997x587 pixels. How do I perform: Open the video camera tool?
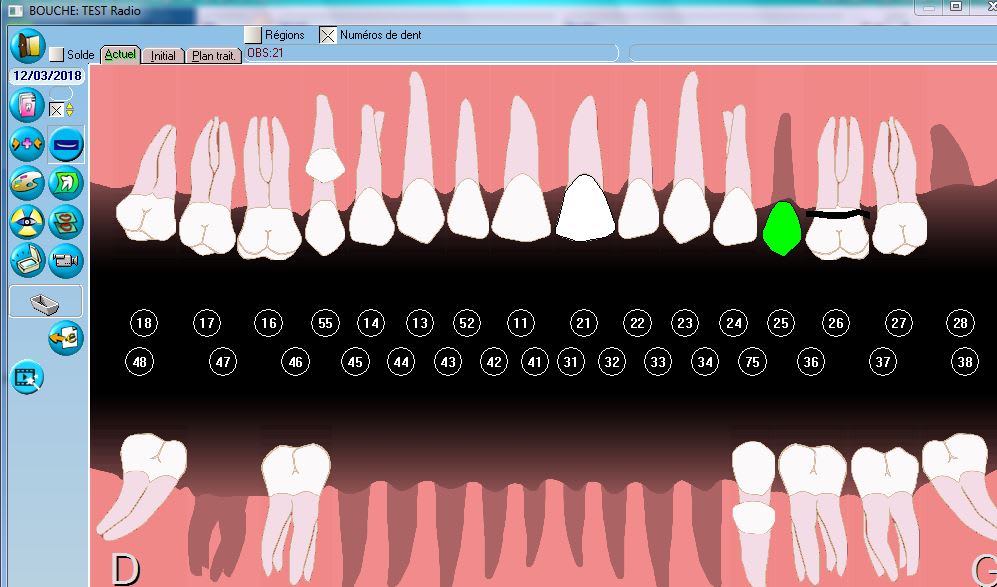pos(66,259)
